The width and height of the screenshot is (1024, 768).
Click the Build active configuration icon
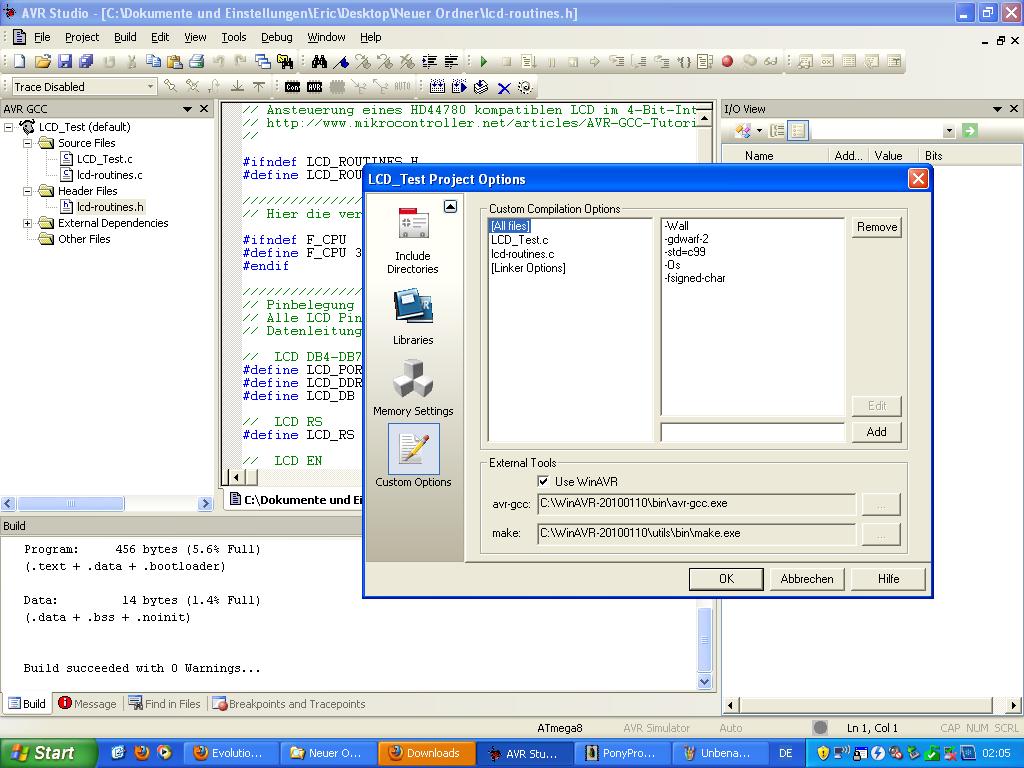(438, 86)
